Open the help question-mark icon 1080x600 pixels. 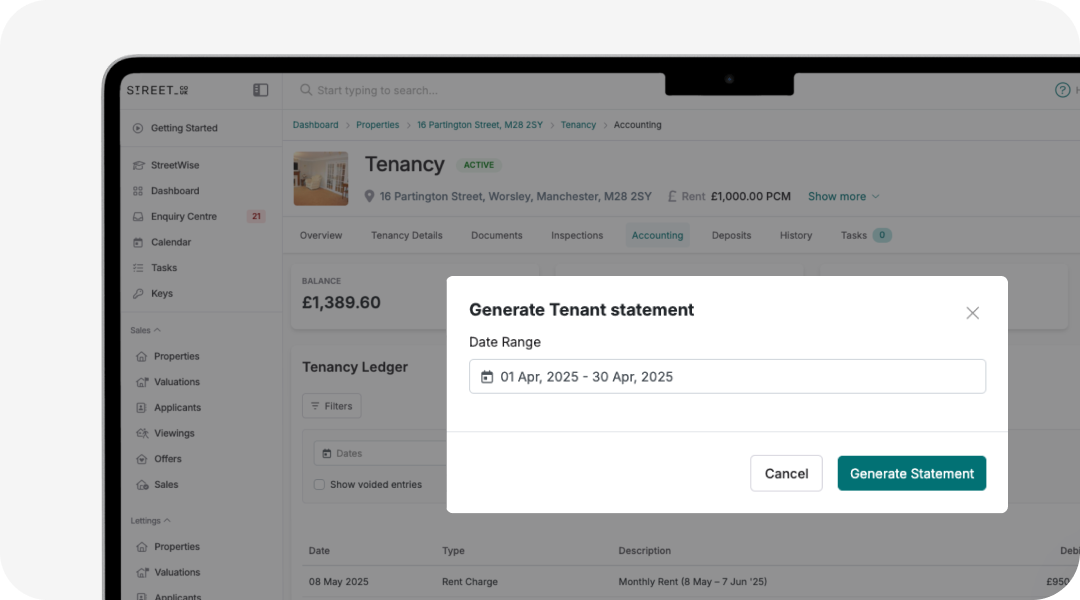[x=1062, y=90]
